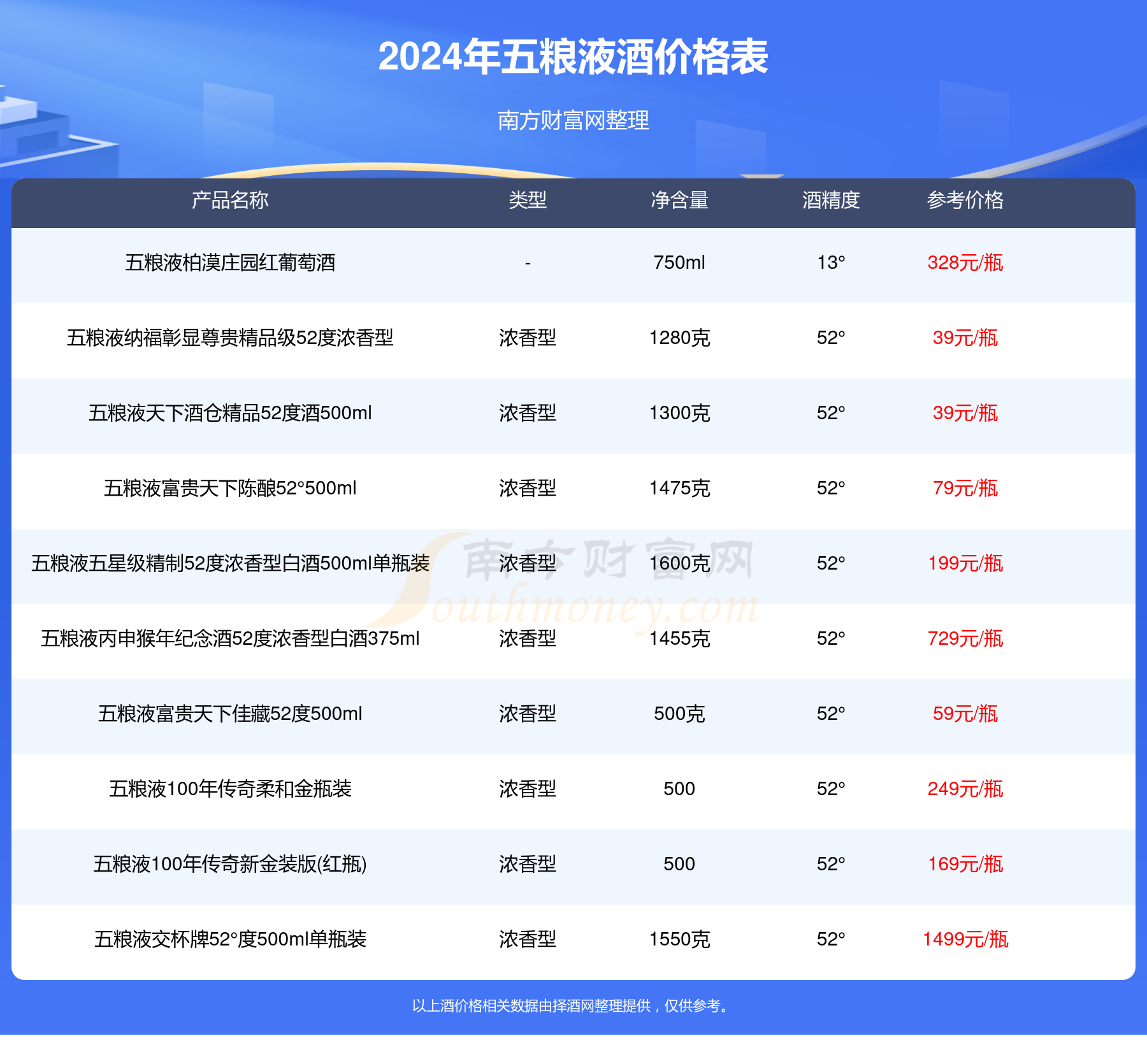
Task: Click the 79元/瓶 price
Action: pyautogui.click(x=965, y=488)
